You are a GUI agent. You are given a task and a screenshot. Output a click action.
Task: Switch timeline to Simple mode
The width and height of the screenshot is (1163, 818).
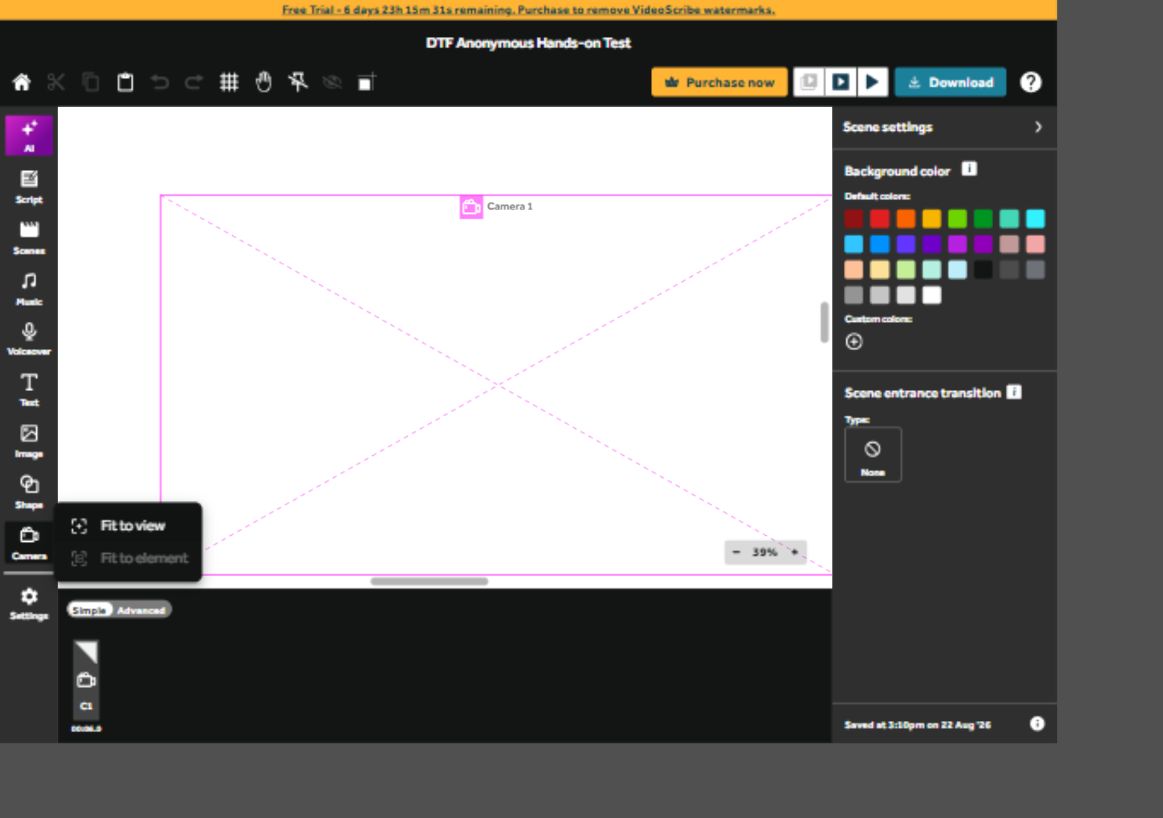coord(89,610)
